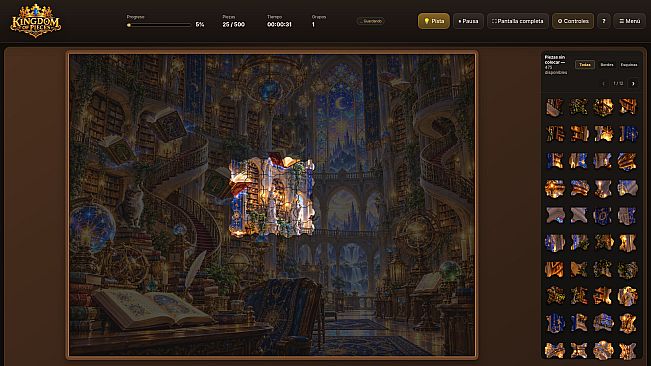This screenshot has width=651, height=366.
Task: Switch to Pantalla completa mode
Action: click(518, 21)
